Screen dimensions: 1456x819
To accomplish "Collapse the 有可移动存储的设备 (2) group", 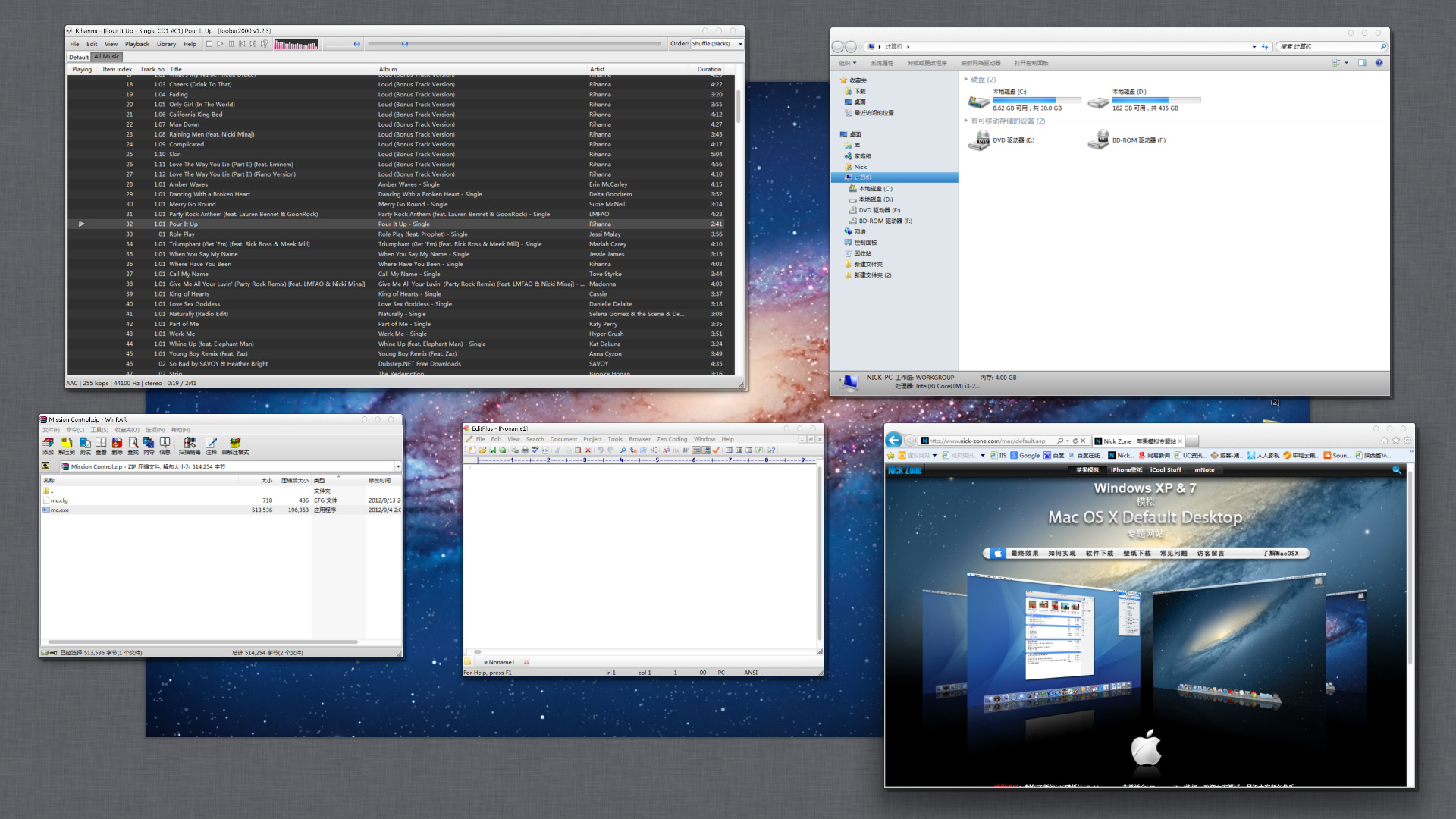I will [x=966, y=121].
